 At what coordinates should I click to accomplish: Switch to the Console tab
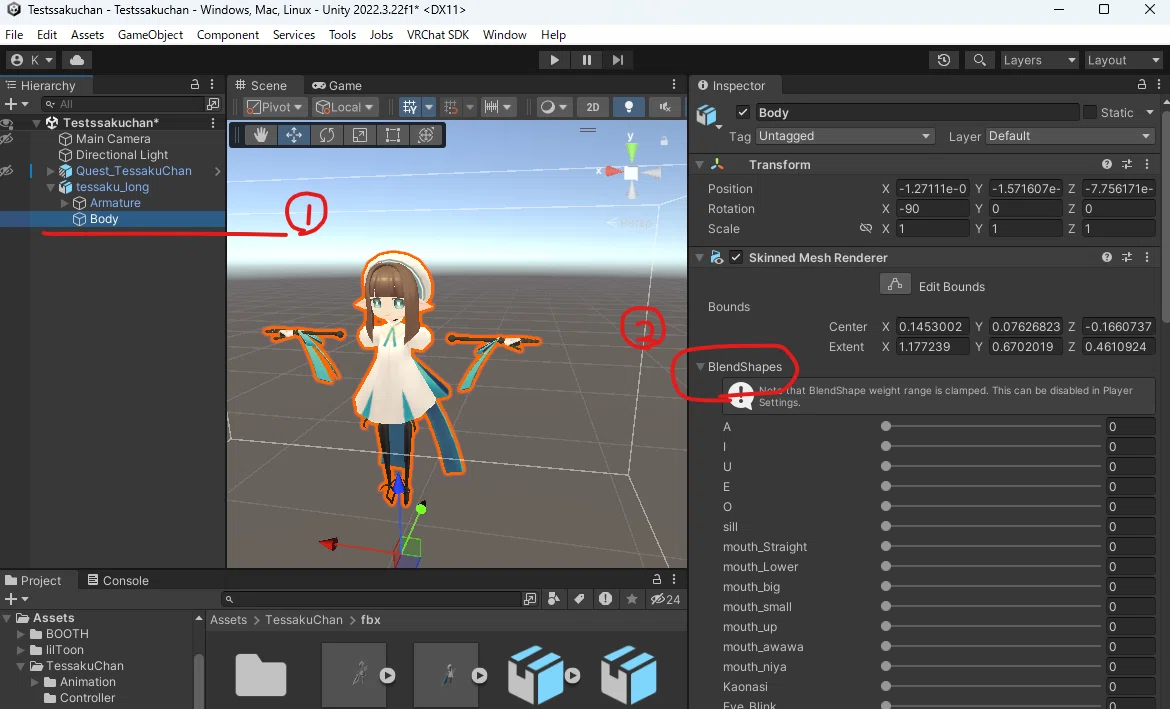point(118,580)
